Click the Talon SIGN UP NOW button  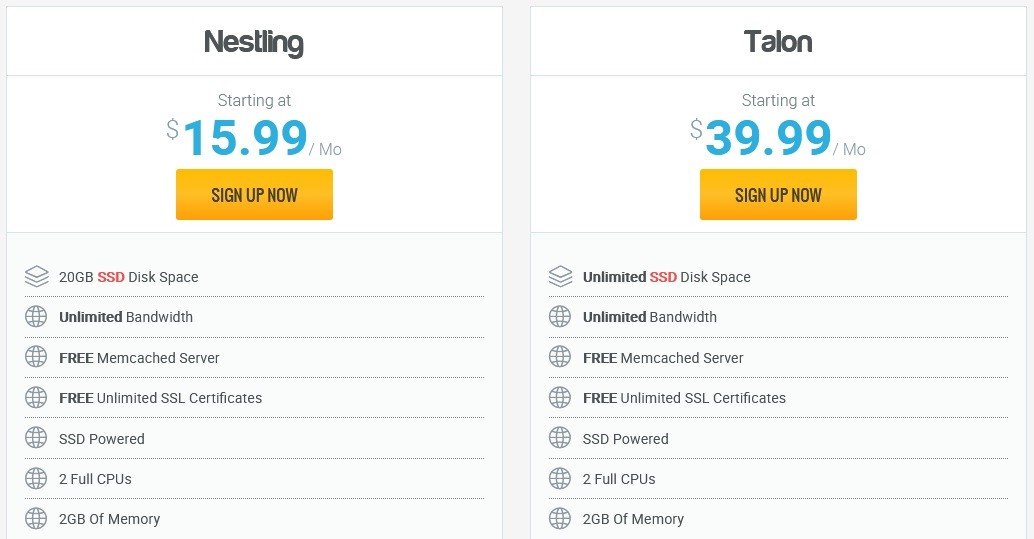tap(778, 195)
